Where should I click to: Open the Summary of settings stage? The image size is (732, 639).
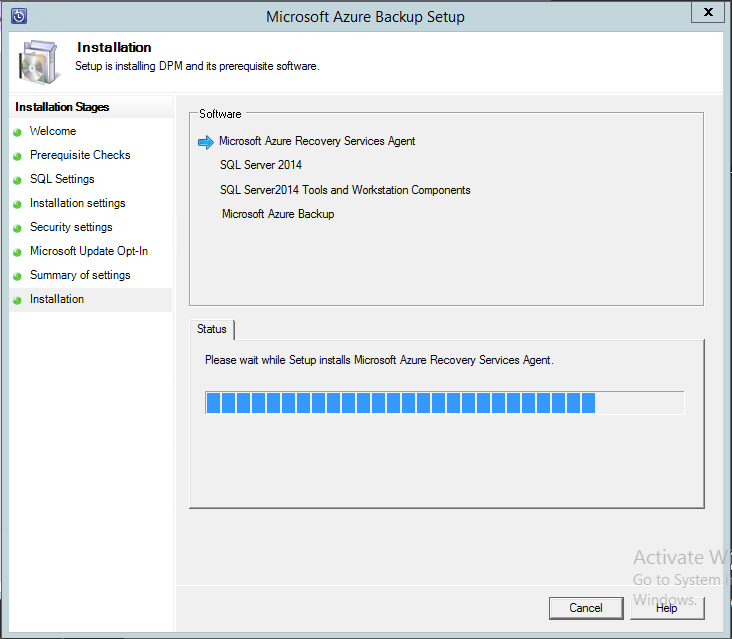pyautogui.click(x=80, y=275)
